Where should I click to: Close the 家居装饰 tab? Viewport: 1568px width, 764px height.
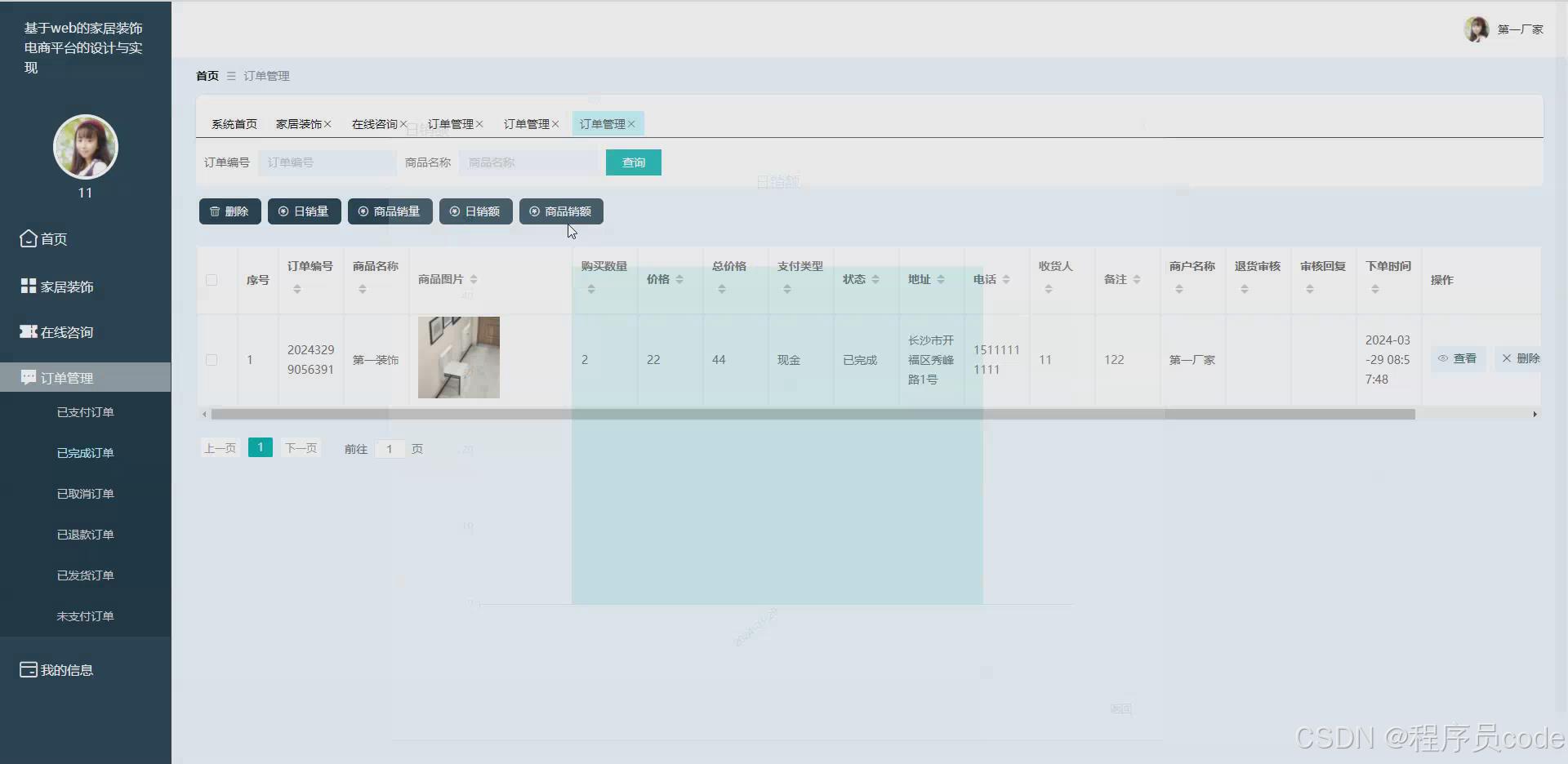(327, 124)
